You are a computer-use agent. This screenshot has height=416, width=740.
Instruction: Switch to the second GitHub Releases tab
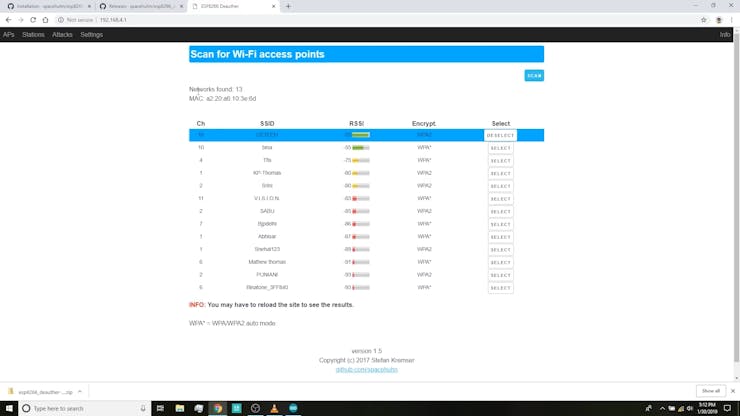pyautogui.click(x=140, y=6)
